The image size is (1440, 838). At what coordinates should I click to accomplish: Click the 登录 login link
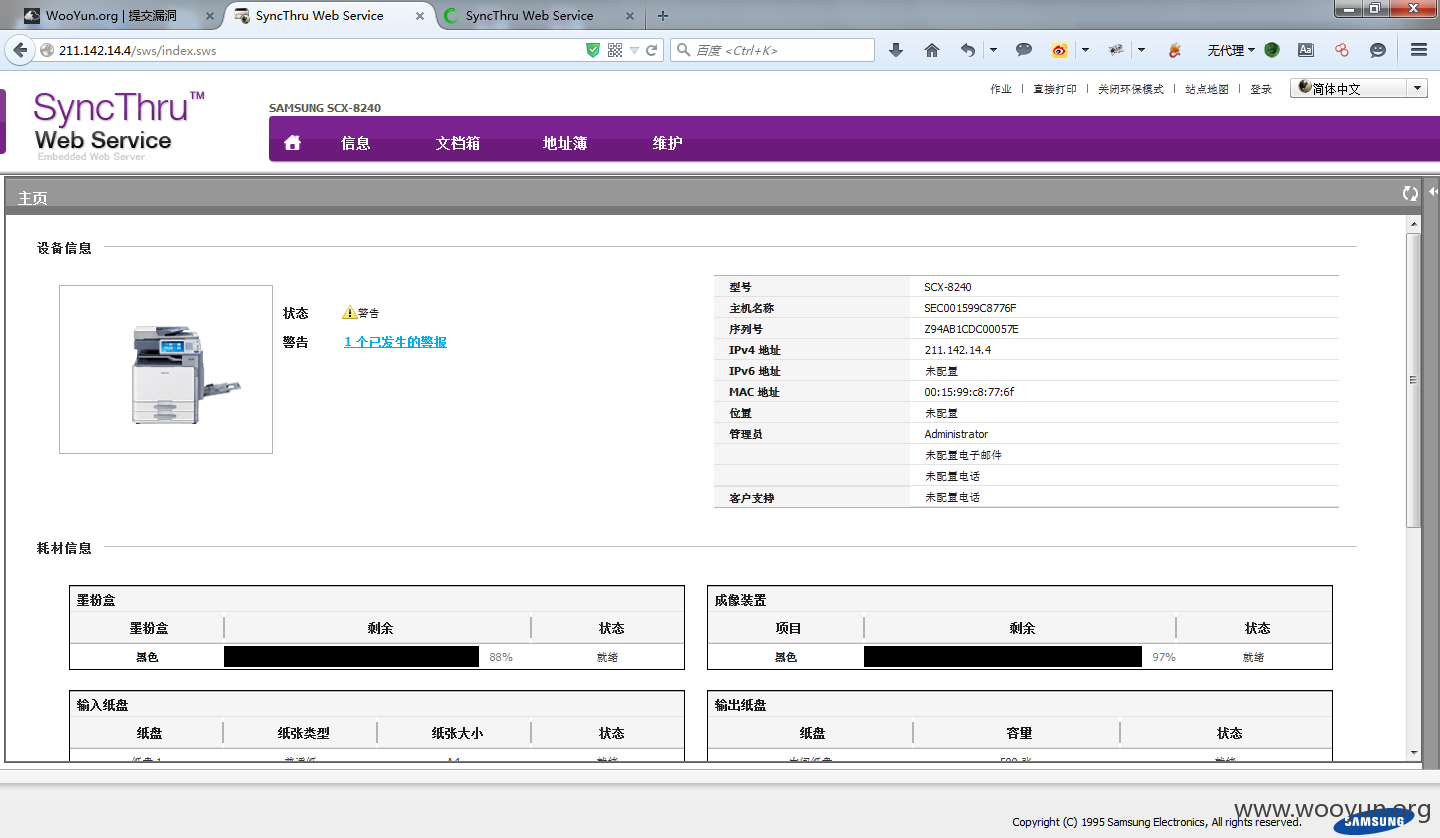(x=1261, y=89)
